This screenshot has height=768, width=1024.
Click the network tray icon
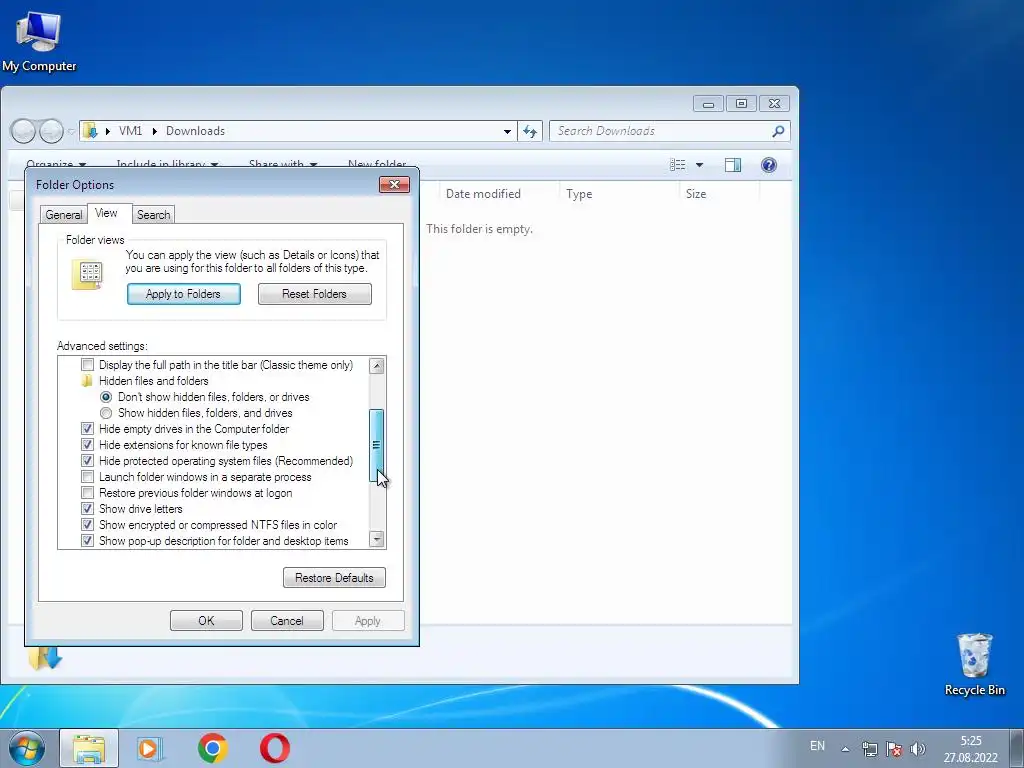click(869, 748)
